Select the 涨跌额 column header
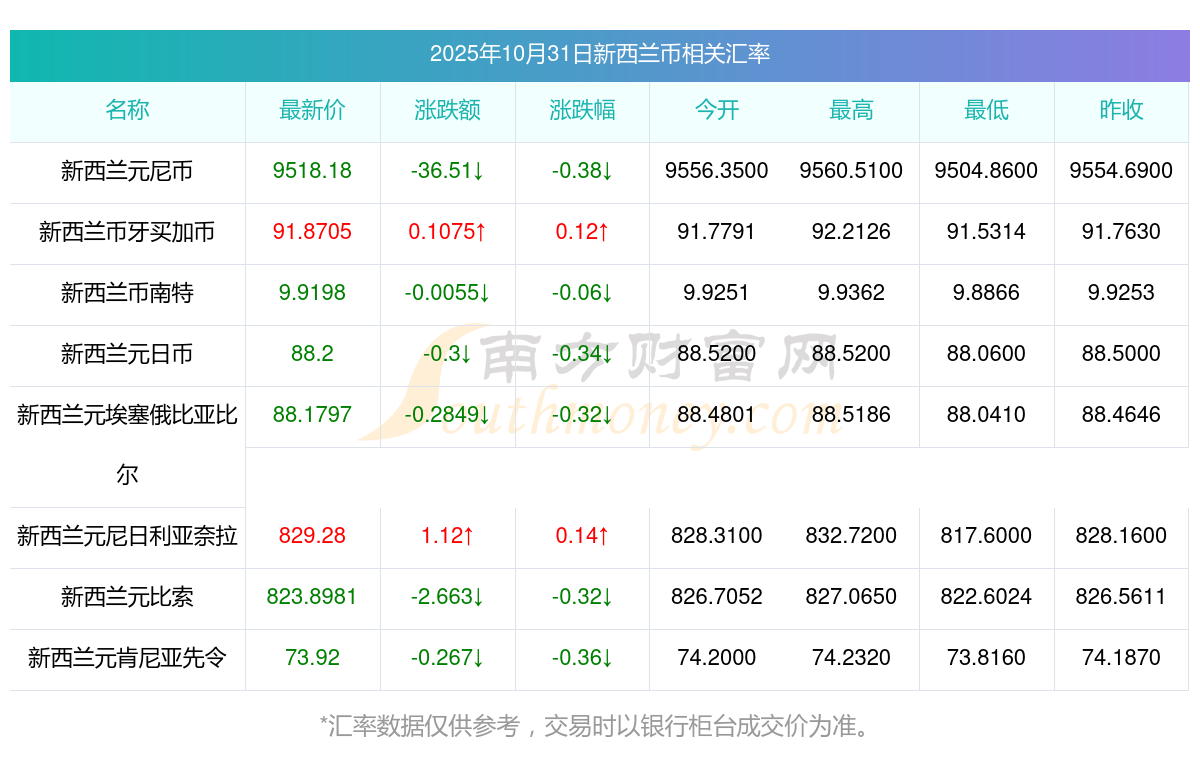The image size is (1200, 757). click(447, 110)
